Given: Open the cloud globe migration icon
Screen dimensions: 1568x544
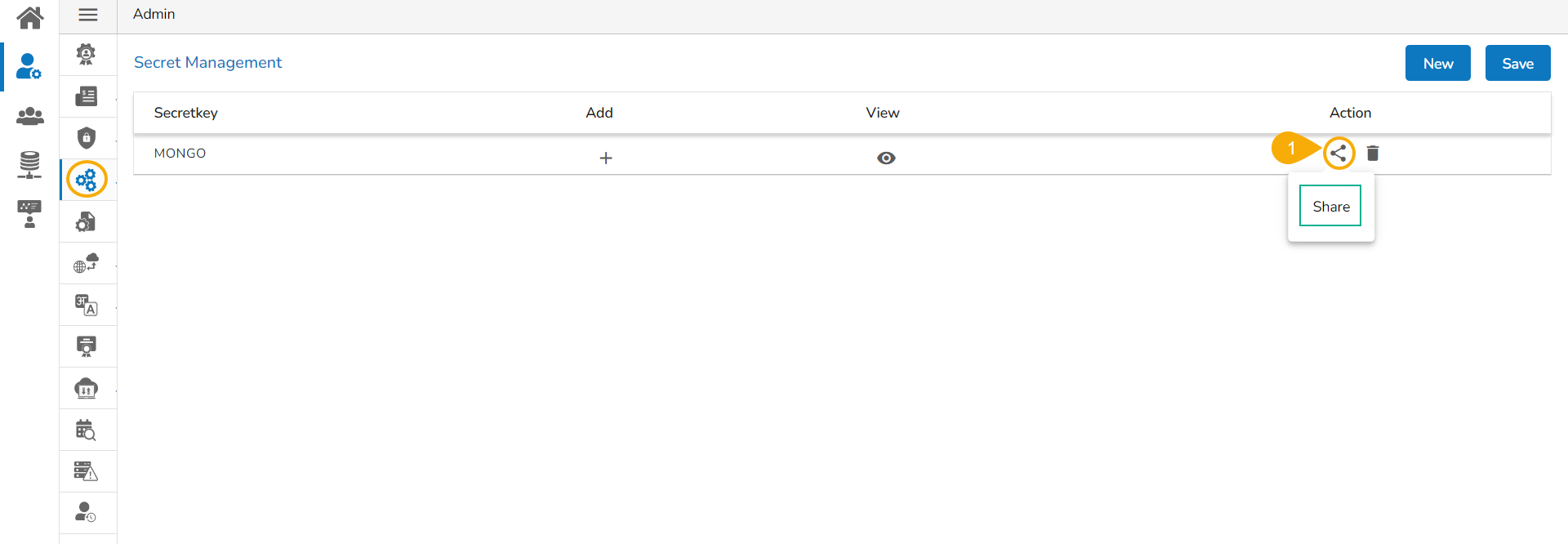Looking at the screenshot, I should 87,263.
